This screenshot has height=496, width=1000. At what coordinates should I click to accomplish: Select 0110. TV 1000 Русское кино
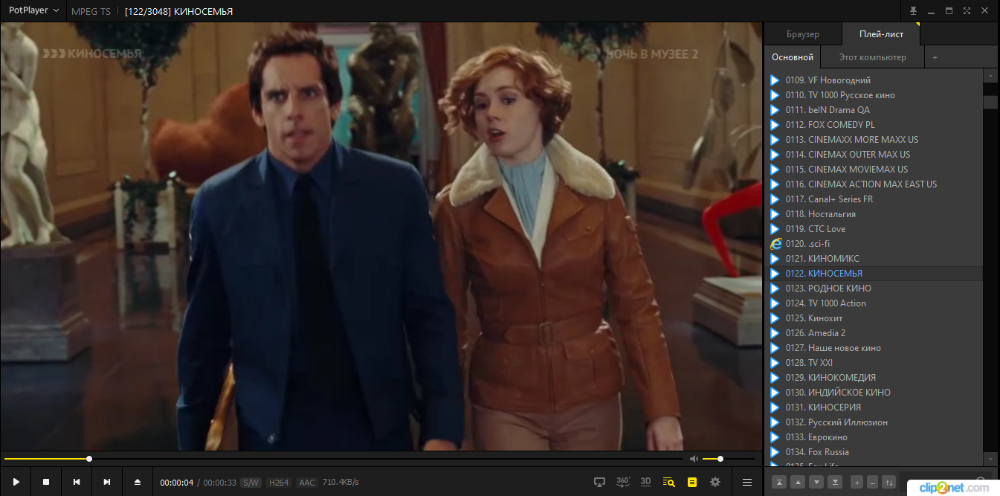[x=873, y=95]
